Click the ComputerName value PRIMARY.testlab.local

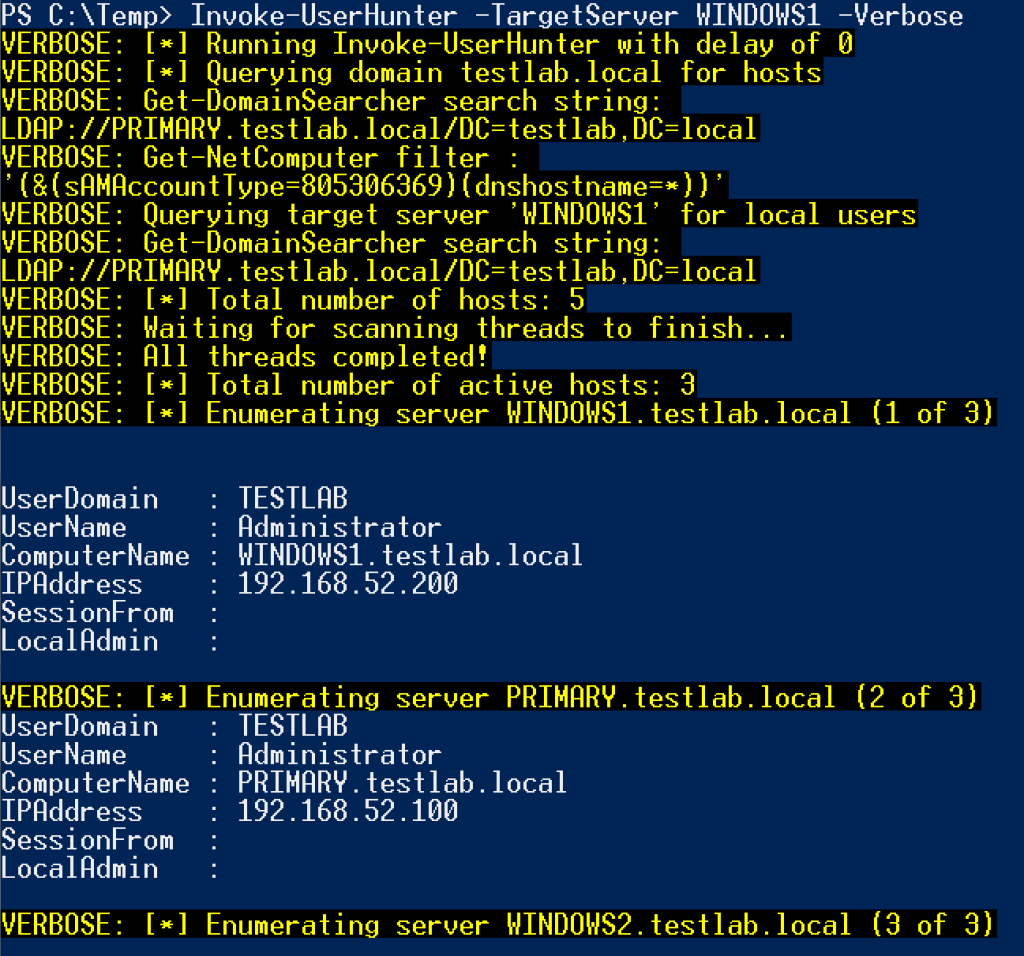[402, 783]
